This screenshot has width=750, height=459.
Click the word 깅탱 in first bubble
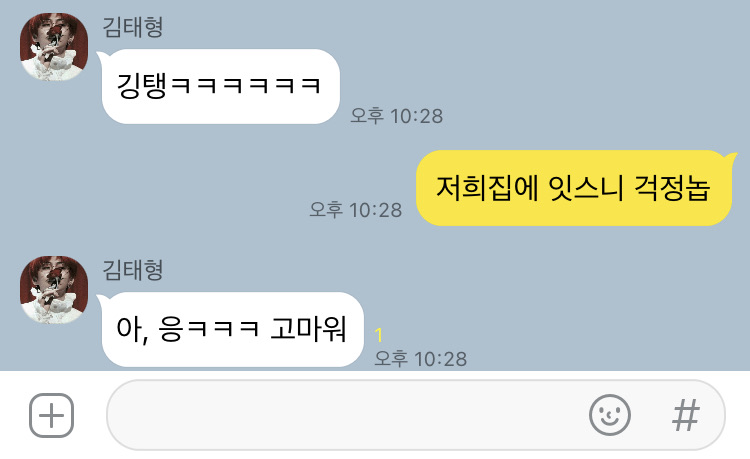tap(142, 87)
